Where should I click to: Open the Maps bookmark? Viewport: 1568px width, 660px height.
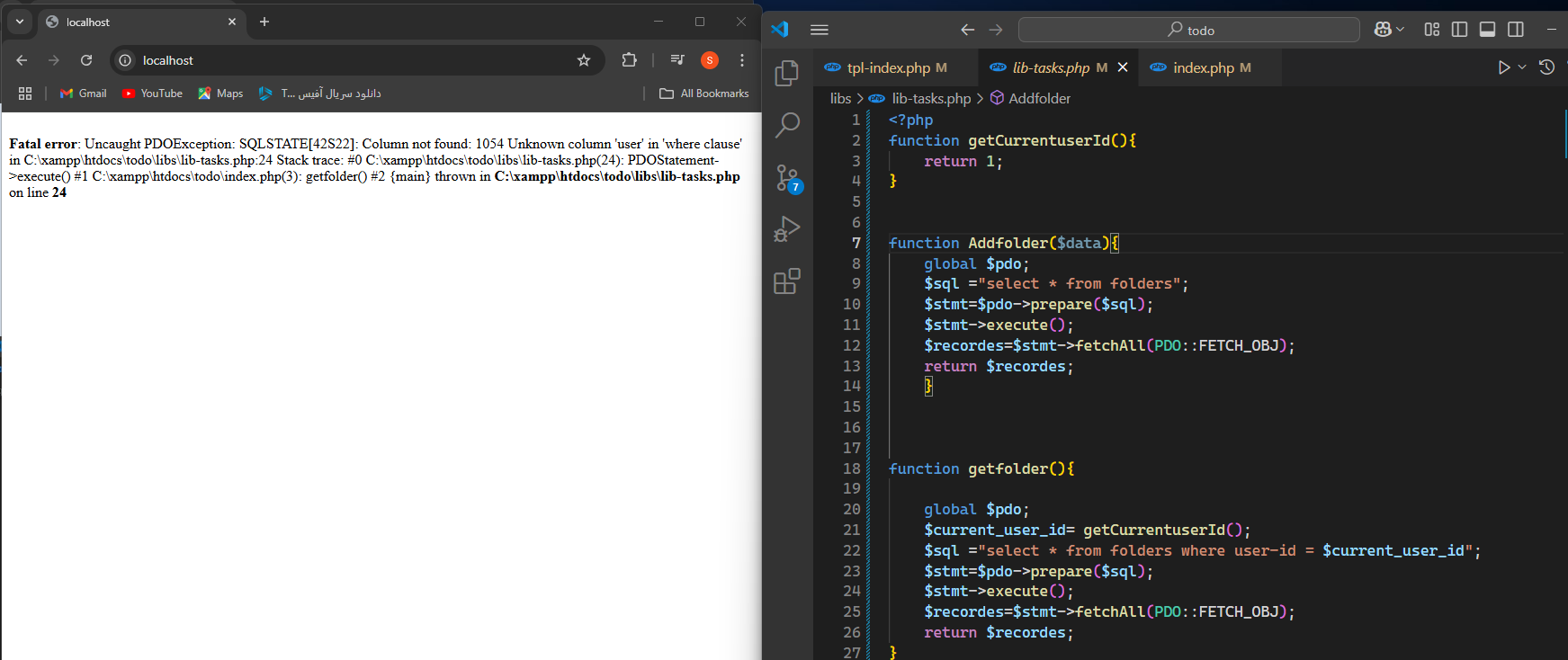(x=220, y=94)
